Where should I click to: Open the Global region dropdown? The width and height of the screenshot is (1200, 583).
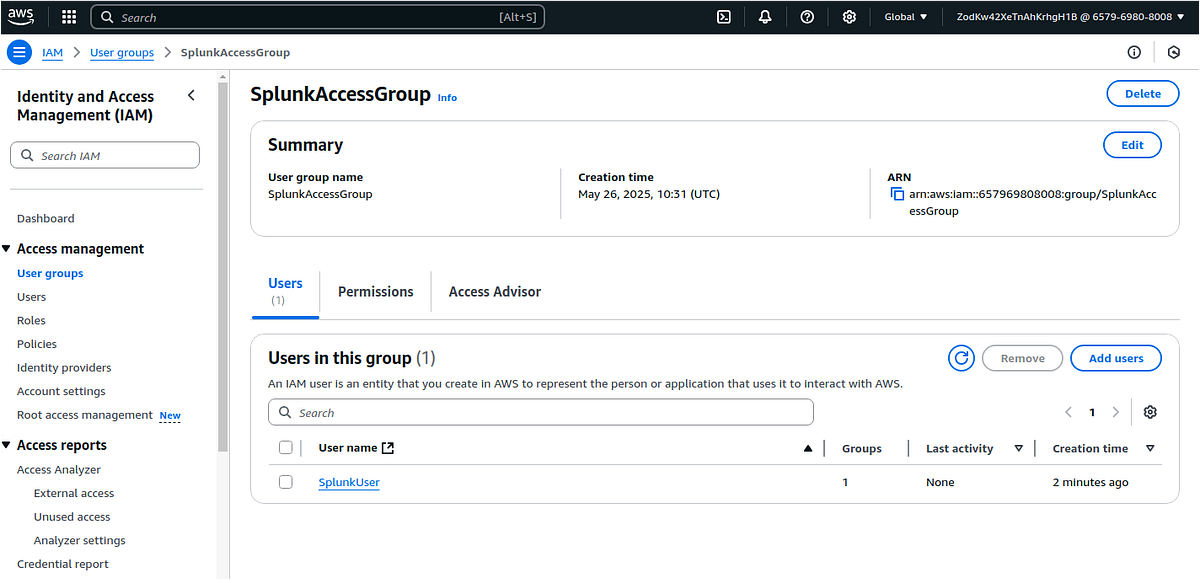point(903,16)
